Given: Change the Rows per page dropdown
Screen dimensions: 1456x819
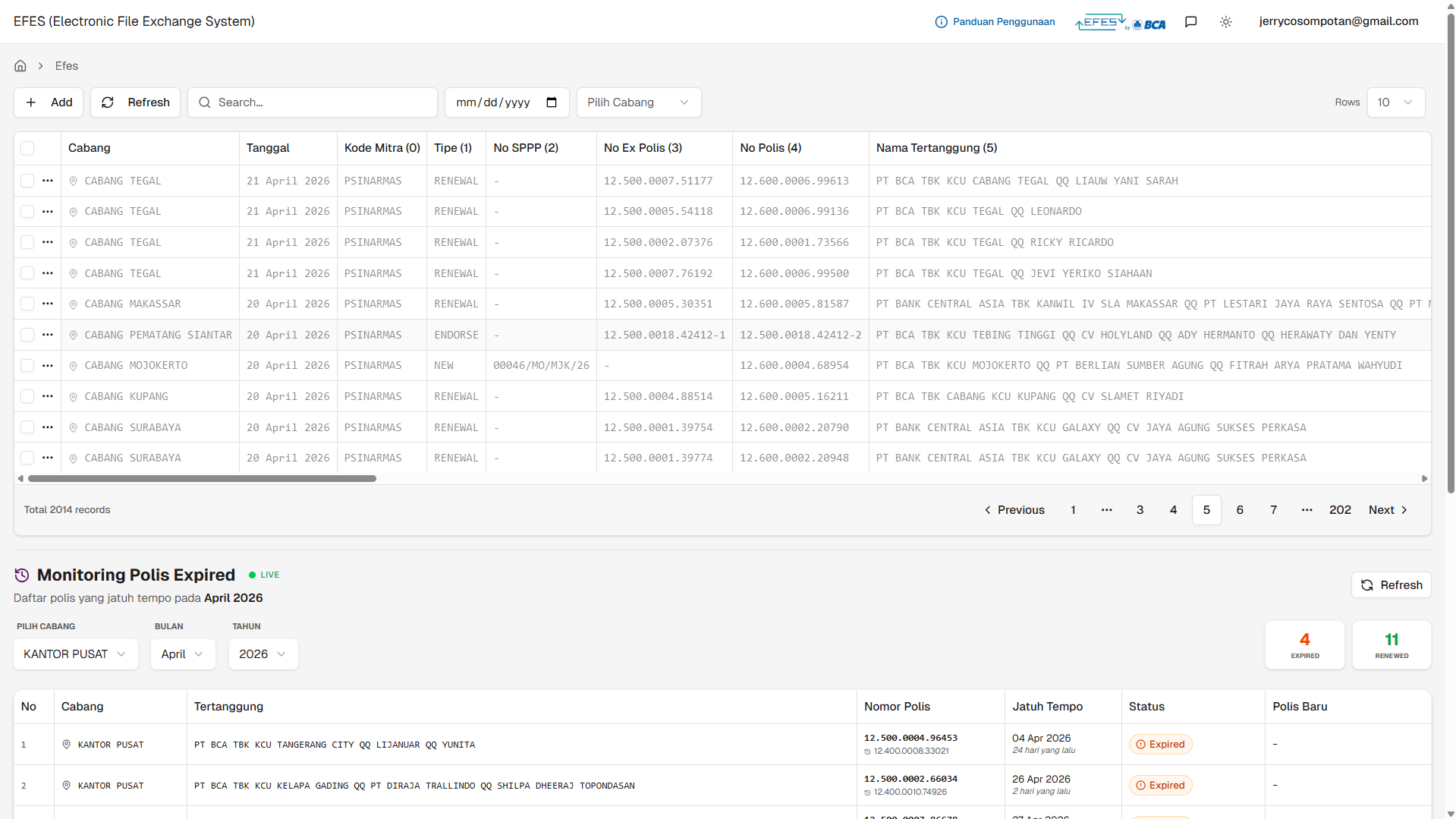Looking at the screenshot, I should (x=1396, y=102).
